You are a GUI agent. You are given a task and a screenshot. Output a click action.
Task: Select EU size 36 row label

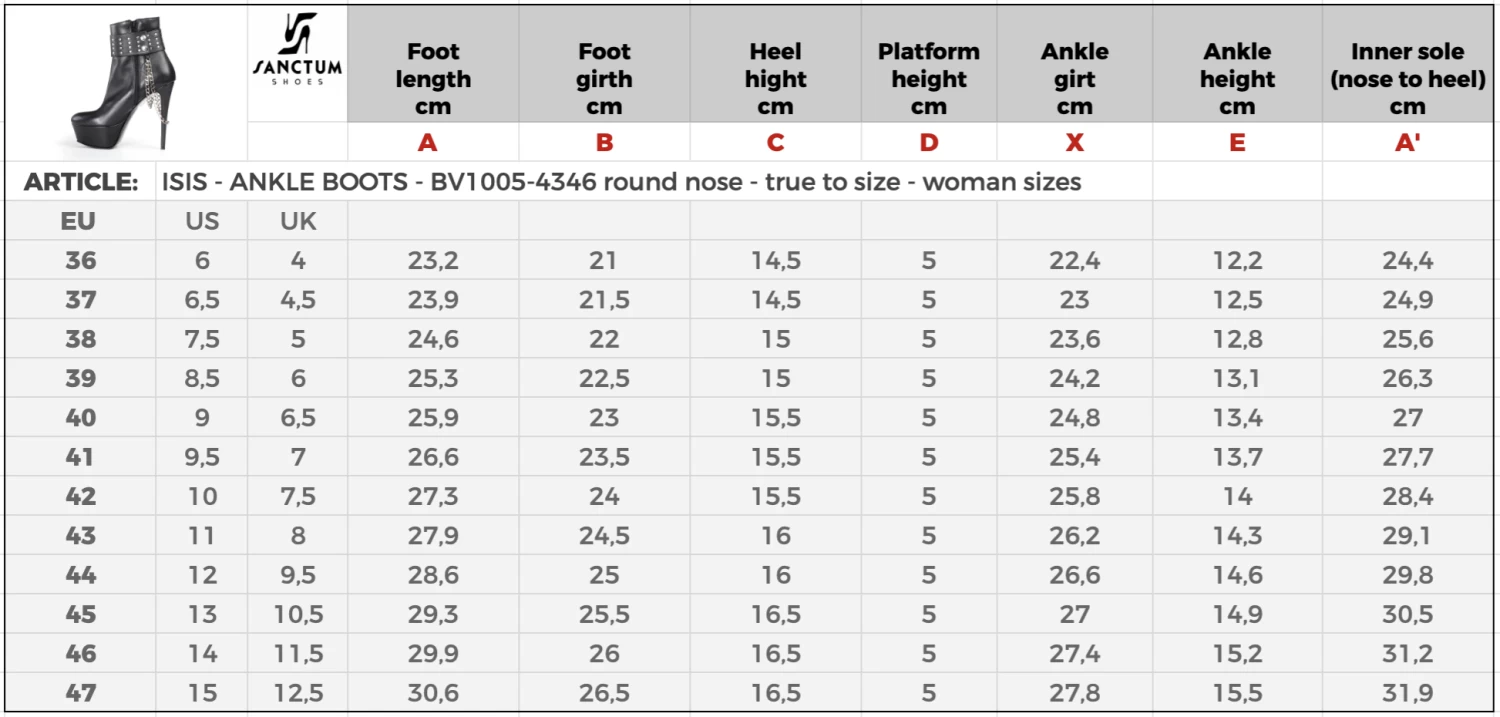click(x=81, y=261)
